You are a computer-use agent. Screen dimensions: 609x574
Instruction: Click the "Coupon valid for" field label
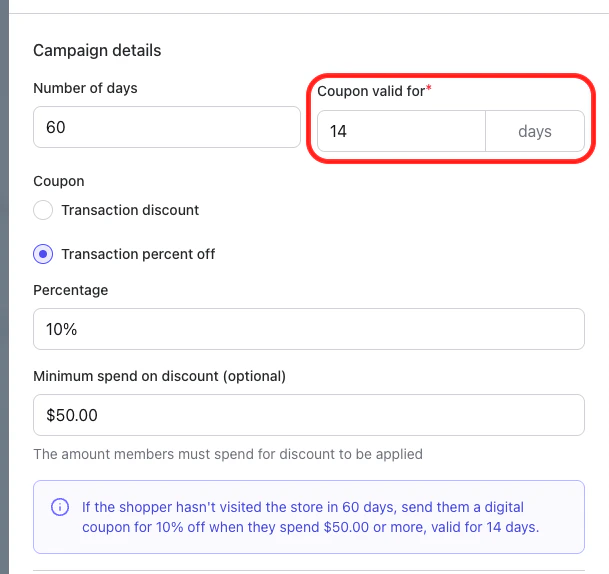tap(368, 91)
